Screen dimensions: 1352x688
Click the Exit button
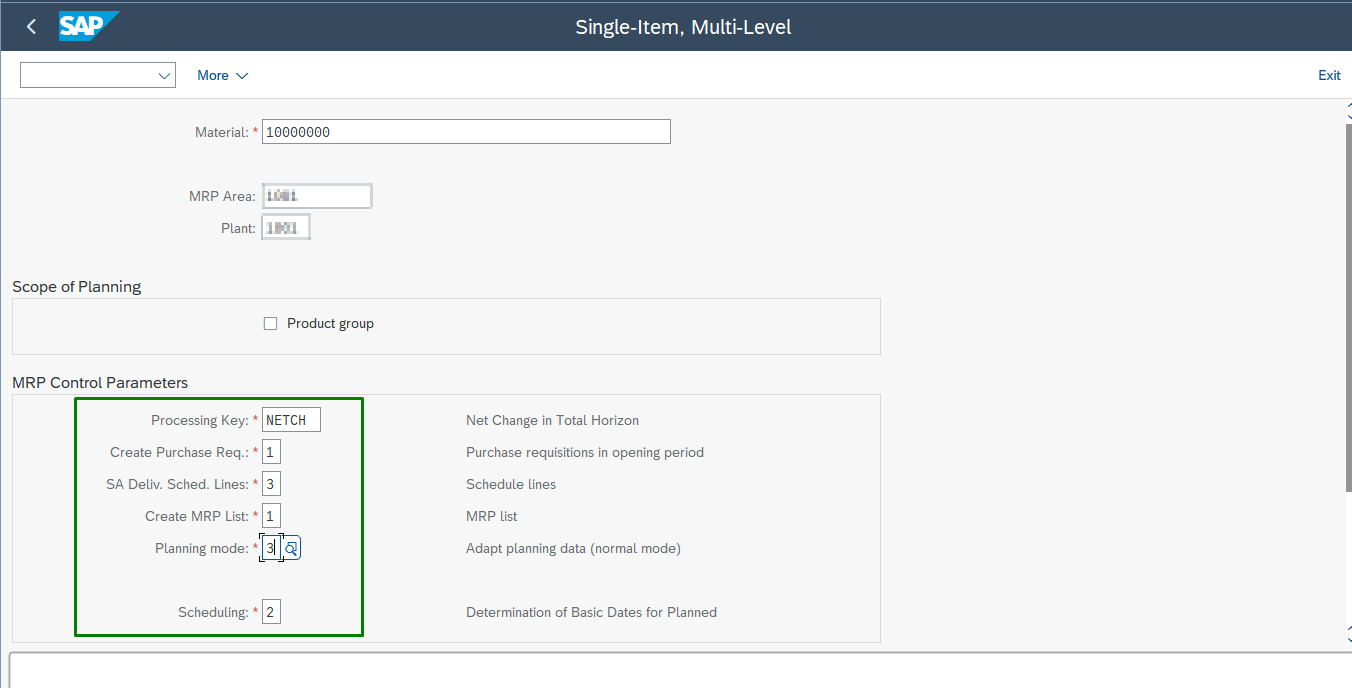coord(1329,76)
